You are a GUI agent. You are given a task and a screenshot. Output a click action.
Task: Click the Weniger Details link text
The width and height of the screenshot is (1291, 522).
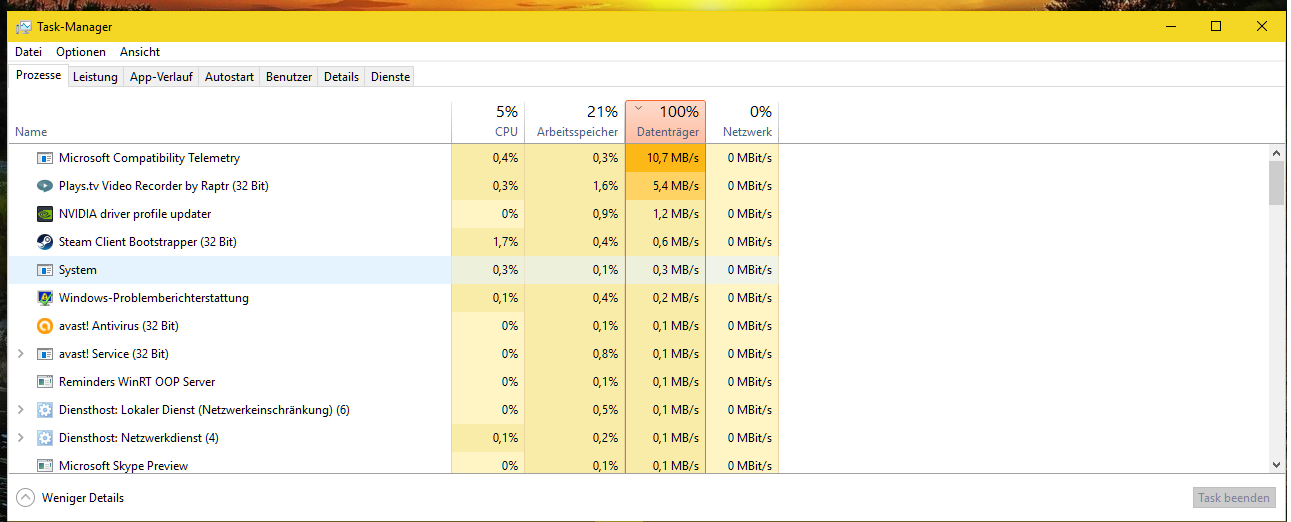tap(83, 498)
